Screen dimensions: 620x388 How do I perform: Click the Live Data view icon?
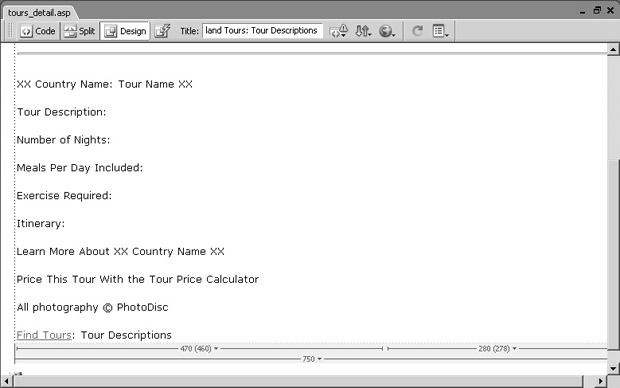pos(162,31)
